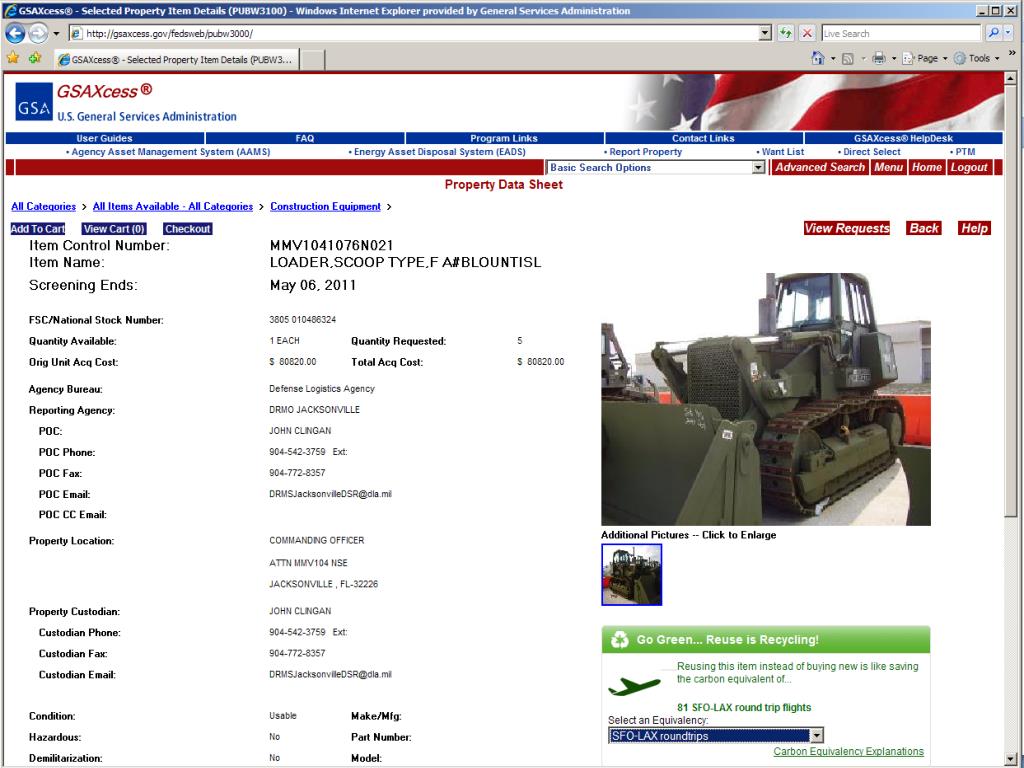Click Checkout button
Image resolution: width=1024 pixels, height=768 pixels.
point(187,229)
